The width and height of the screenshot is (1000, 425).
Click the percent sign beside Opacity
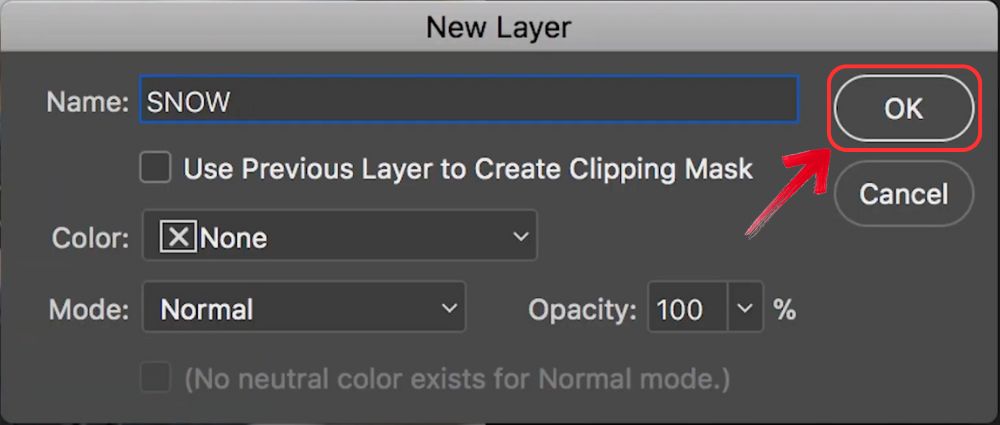(785, 309)
